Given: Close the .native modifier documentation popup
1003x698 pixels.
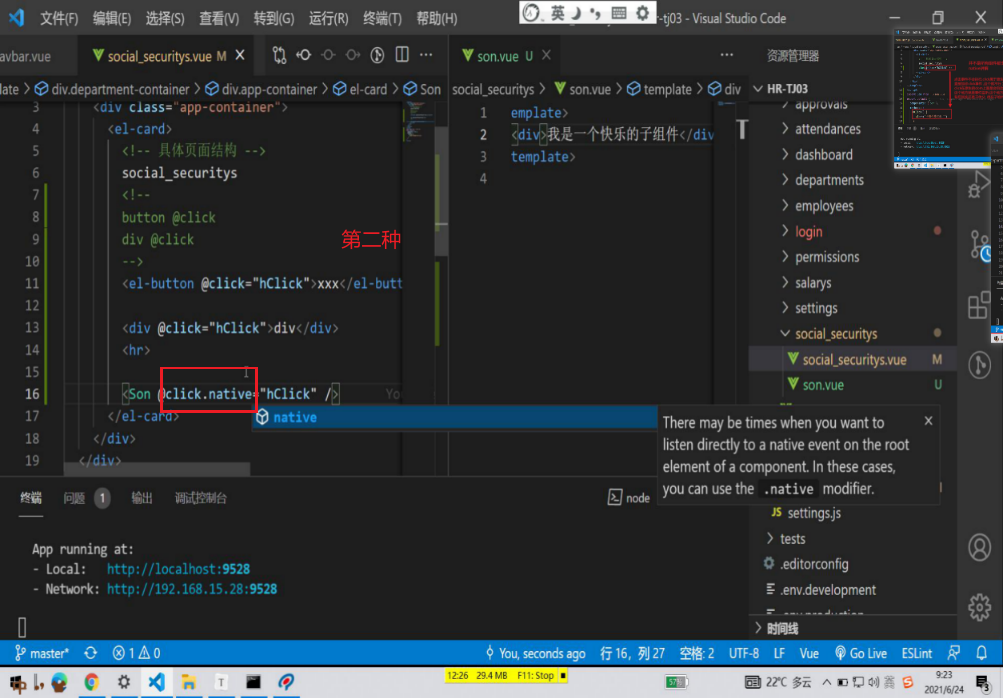Looking at the screenshot, I should (928, 420).
